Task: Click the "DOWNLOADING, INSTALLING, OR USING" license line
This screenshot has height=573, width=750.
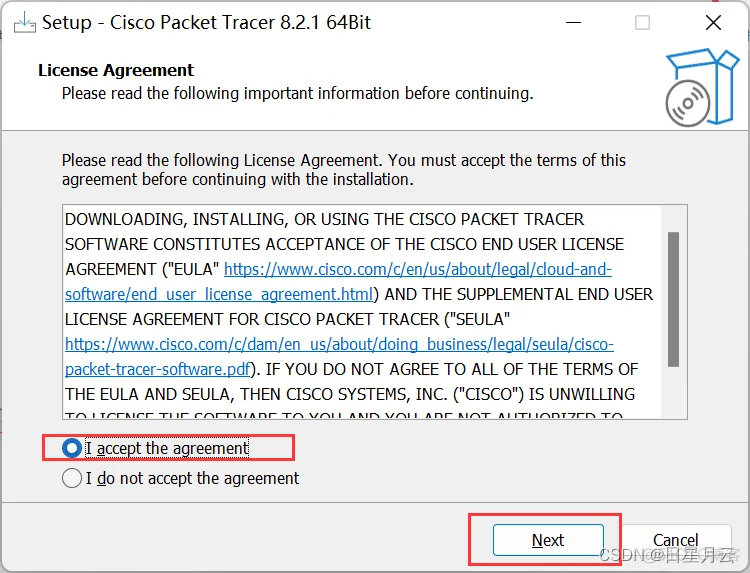Action: (324, 219)
